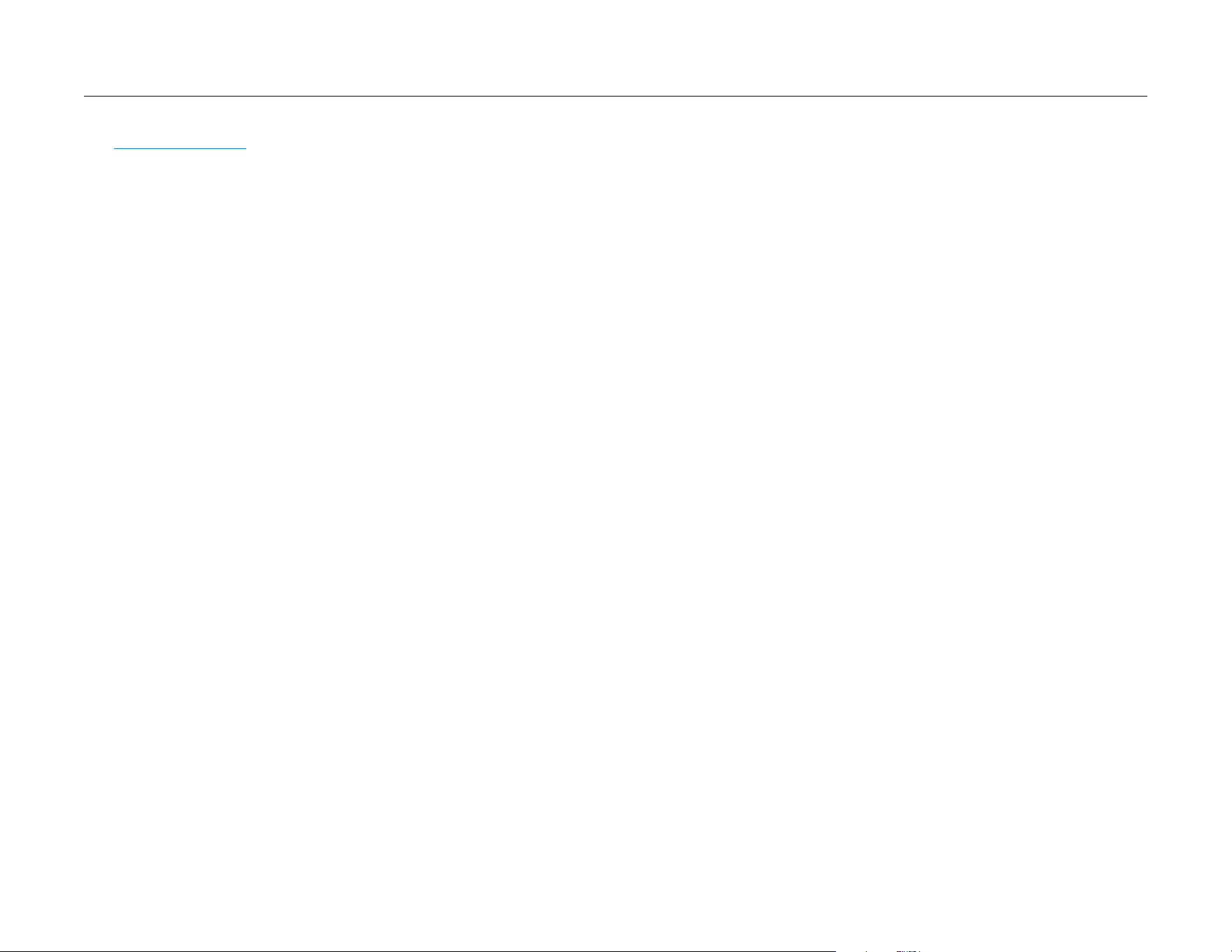Viewport: 1232px width, 952px height.
Task: Click the horizontal divider line near the top
Action: 616,96
